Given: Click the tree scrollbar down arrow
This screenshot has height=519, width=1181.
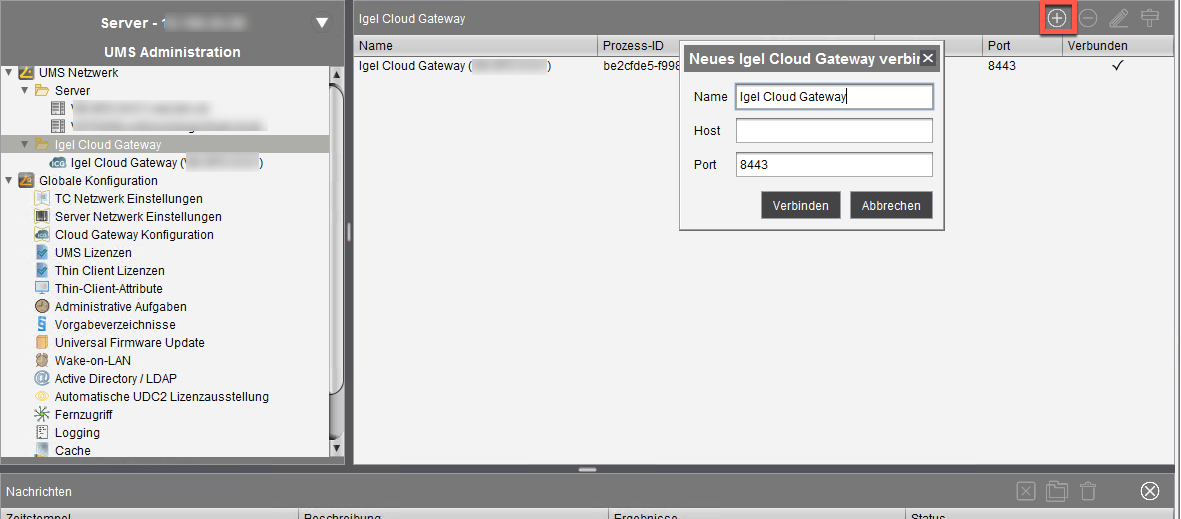Looking at the screenshot, I should pos(337,449).
